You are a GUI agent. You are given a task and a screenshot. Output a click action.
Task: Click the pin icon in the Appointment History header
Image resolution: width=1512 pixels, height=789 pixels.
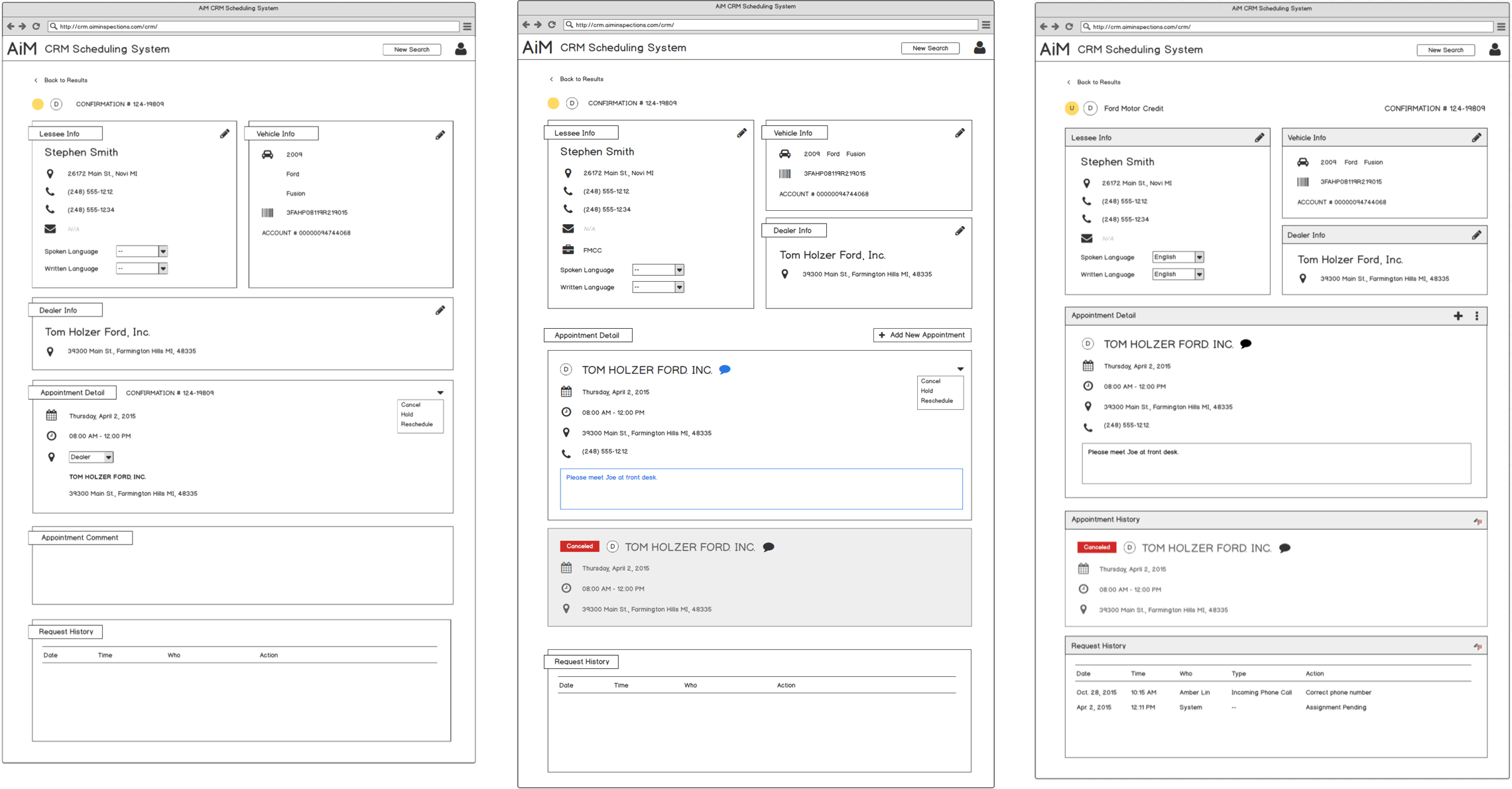[1478, 521]
